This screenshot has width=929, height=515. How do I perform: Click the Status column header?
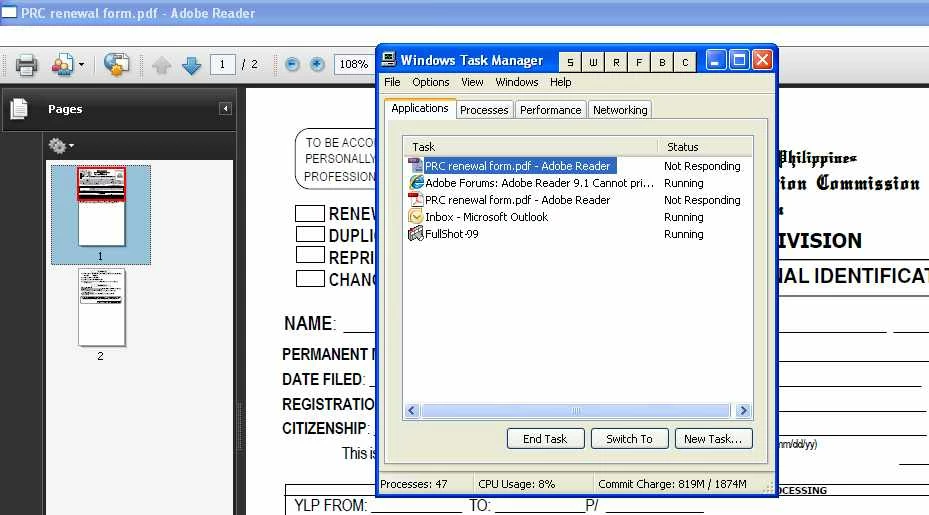[x=706, y=146]
